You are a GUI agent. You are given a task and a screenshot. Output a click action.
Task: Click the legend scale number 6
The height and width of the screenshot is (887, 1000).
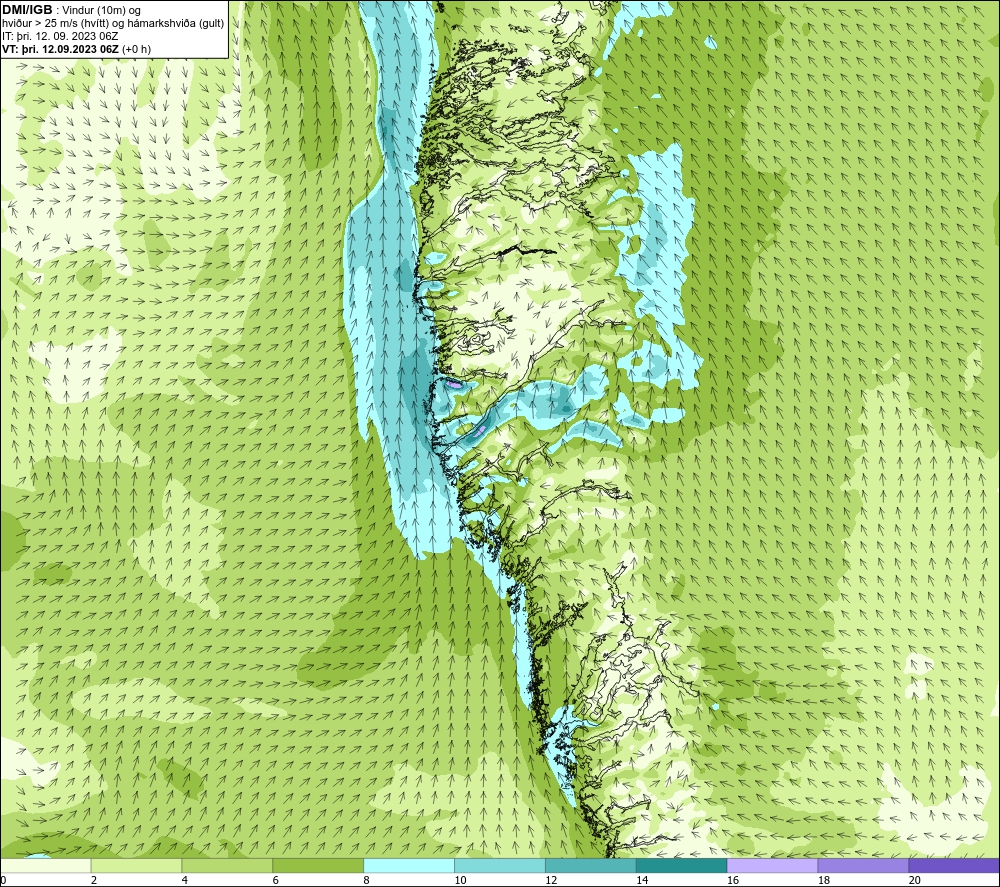point(276,880)
